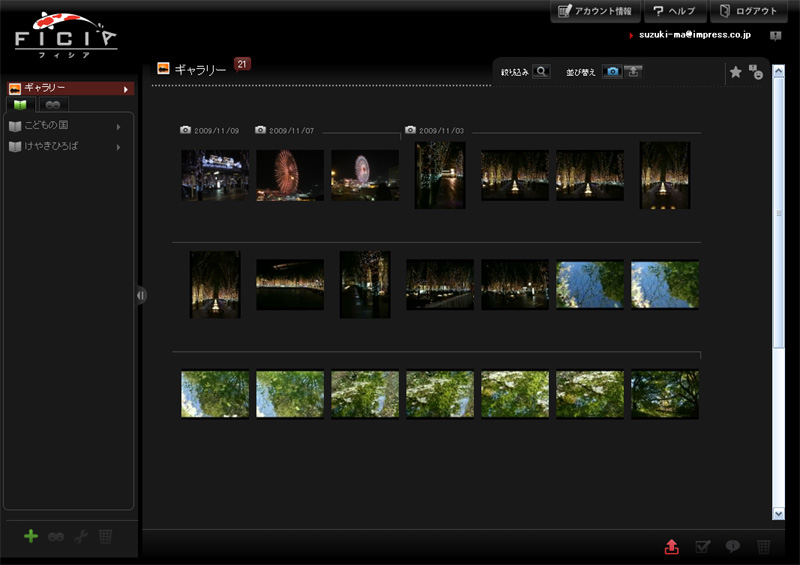This screenshot has height=565, width=800.
Task: Click the suzuki-ma@impress.co.jp account link
Action: [x=694, y=35]
